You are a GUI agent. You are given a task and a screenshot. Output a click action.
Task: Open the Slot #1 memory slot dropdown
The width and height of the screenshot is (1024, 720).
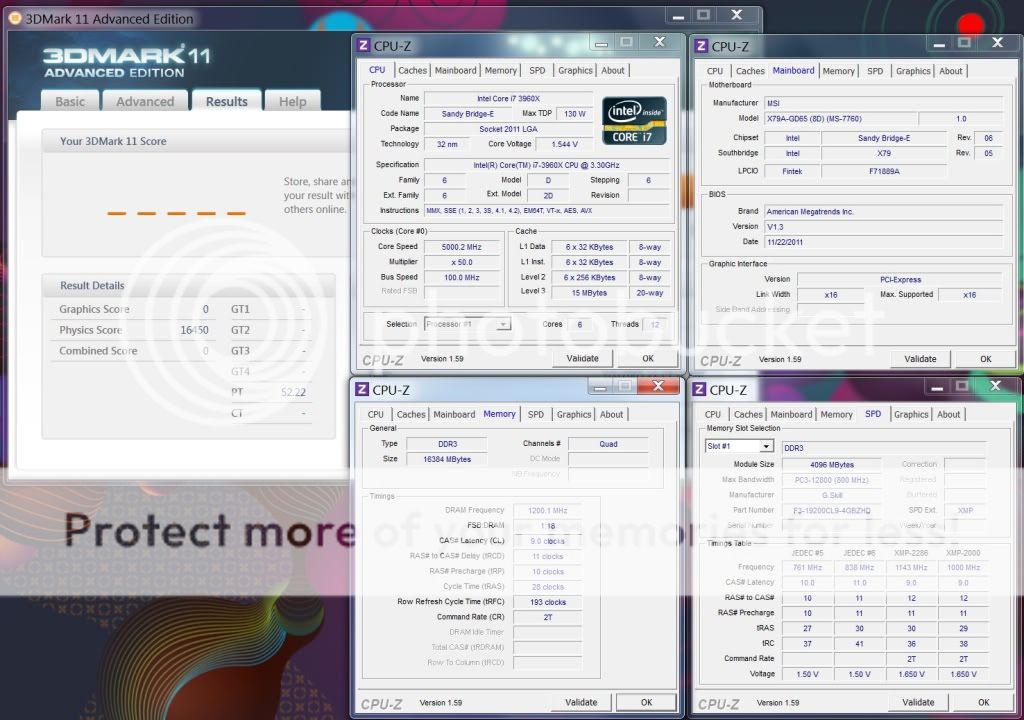(x=766, y=446)
